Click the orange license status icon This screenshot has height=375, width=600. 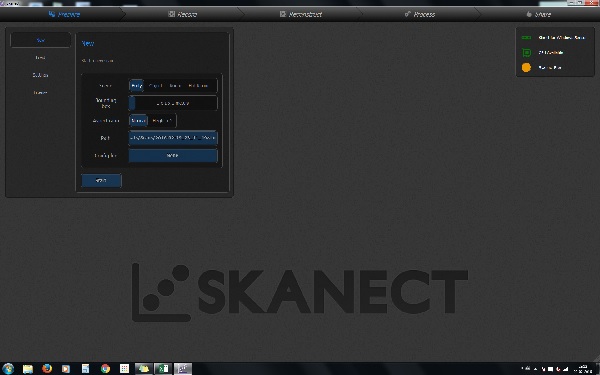click(x=527, y=67)
